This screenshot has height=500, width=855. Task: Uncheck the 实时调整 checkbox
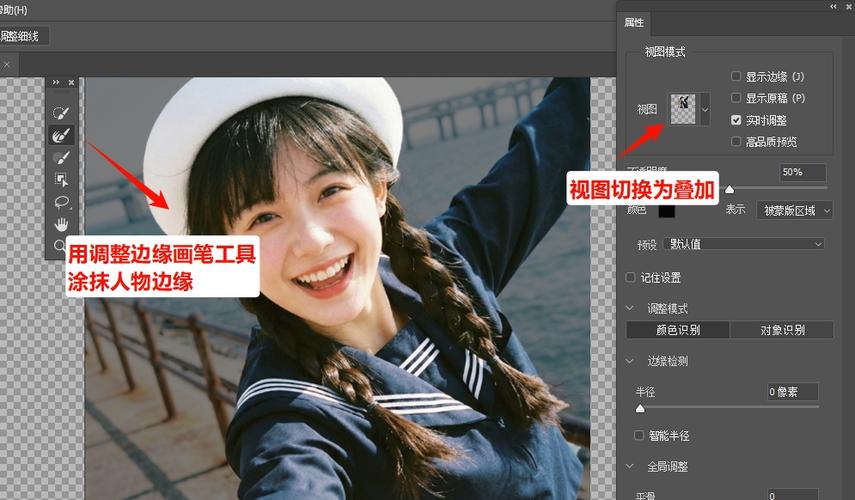pyautogui.click(x=736, y=120)
